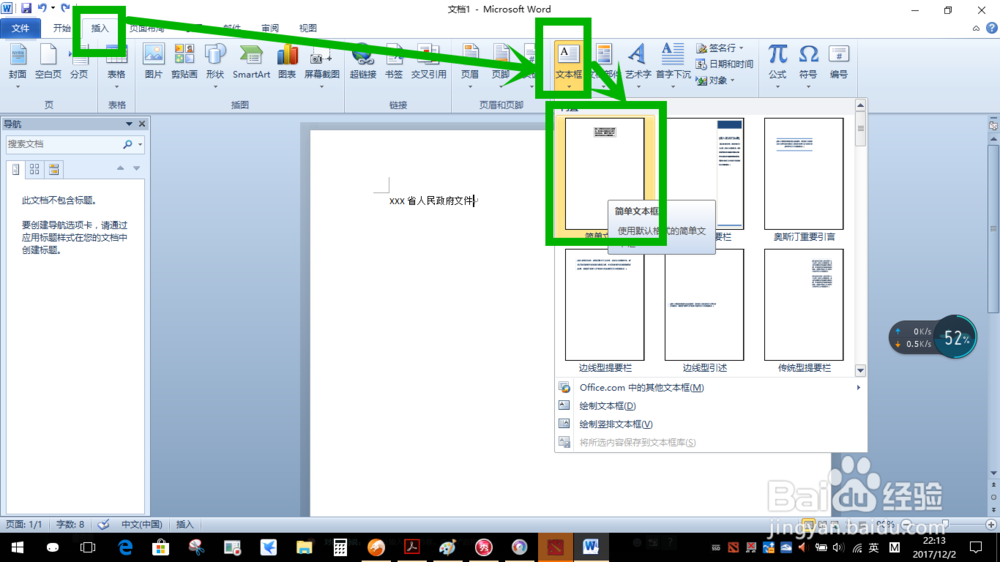
Task: Toggle 插入 insert mode in status bar
Action: tap(184, 524)
